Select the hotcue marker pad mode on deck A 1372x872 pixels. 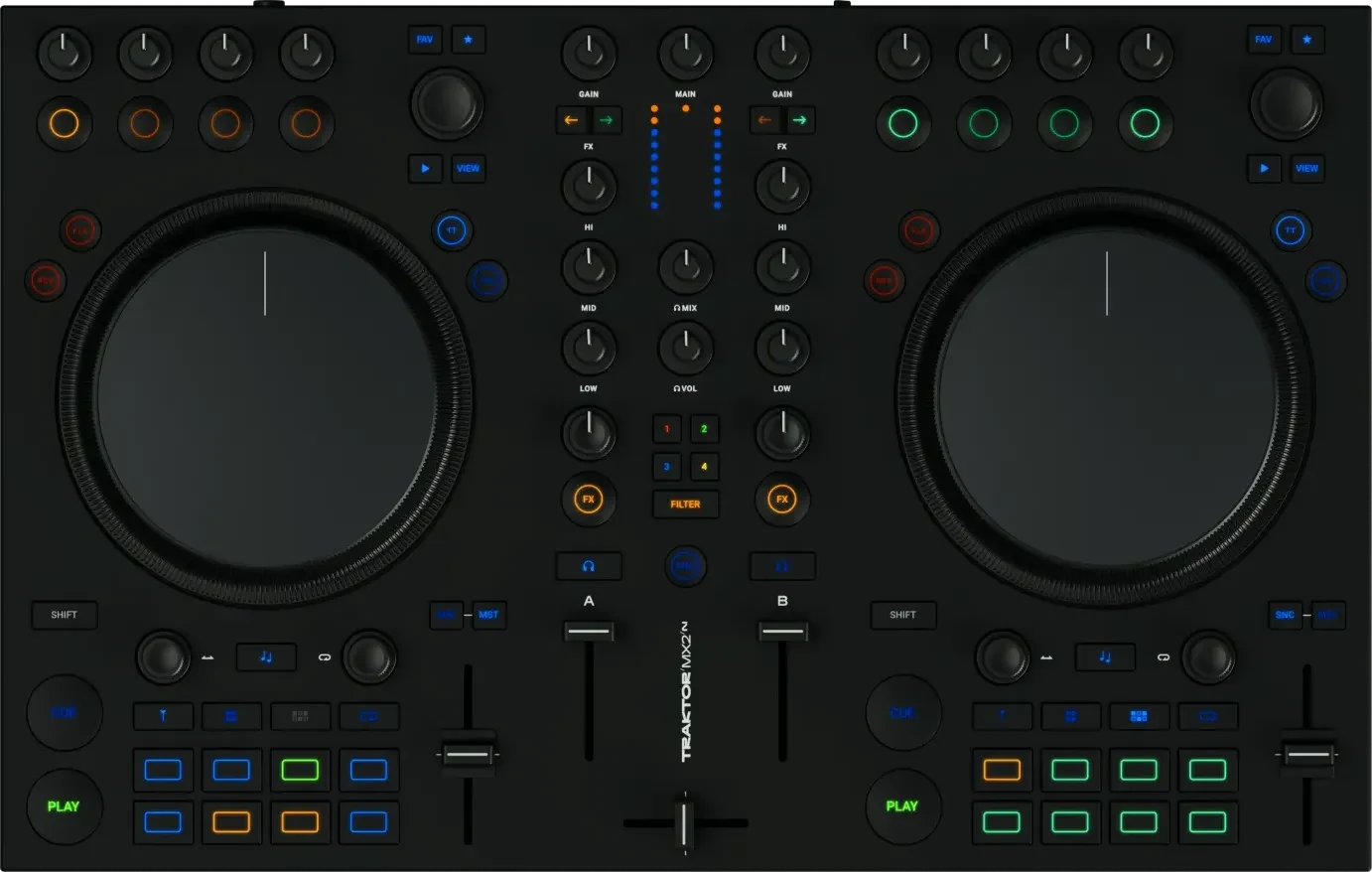[163, 716]
